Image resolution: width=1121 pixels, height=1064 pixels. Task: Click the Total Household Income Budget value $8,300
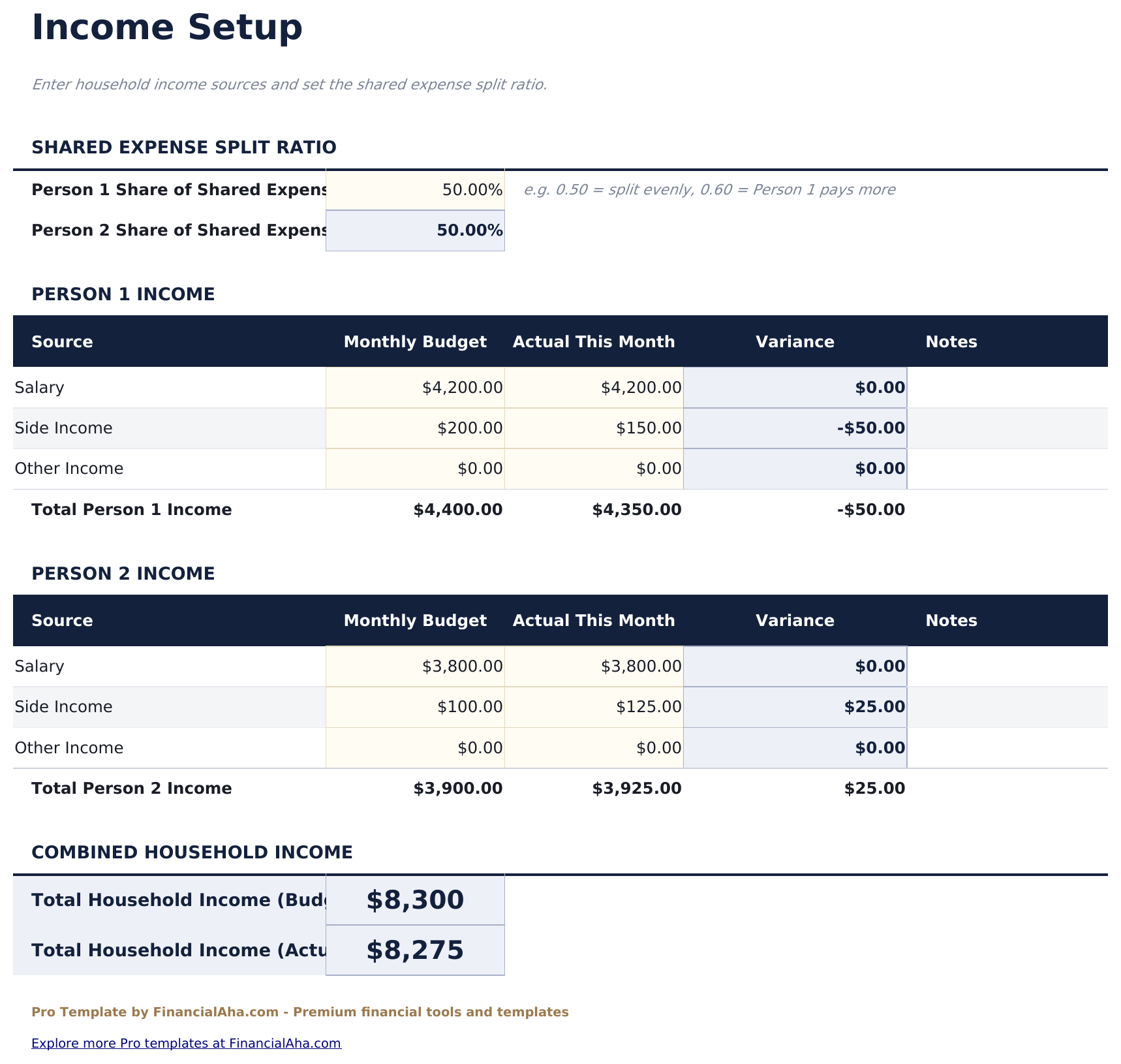[x=414, y=900]
